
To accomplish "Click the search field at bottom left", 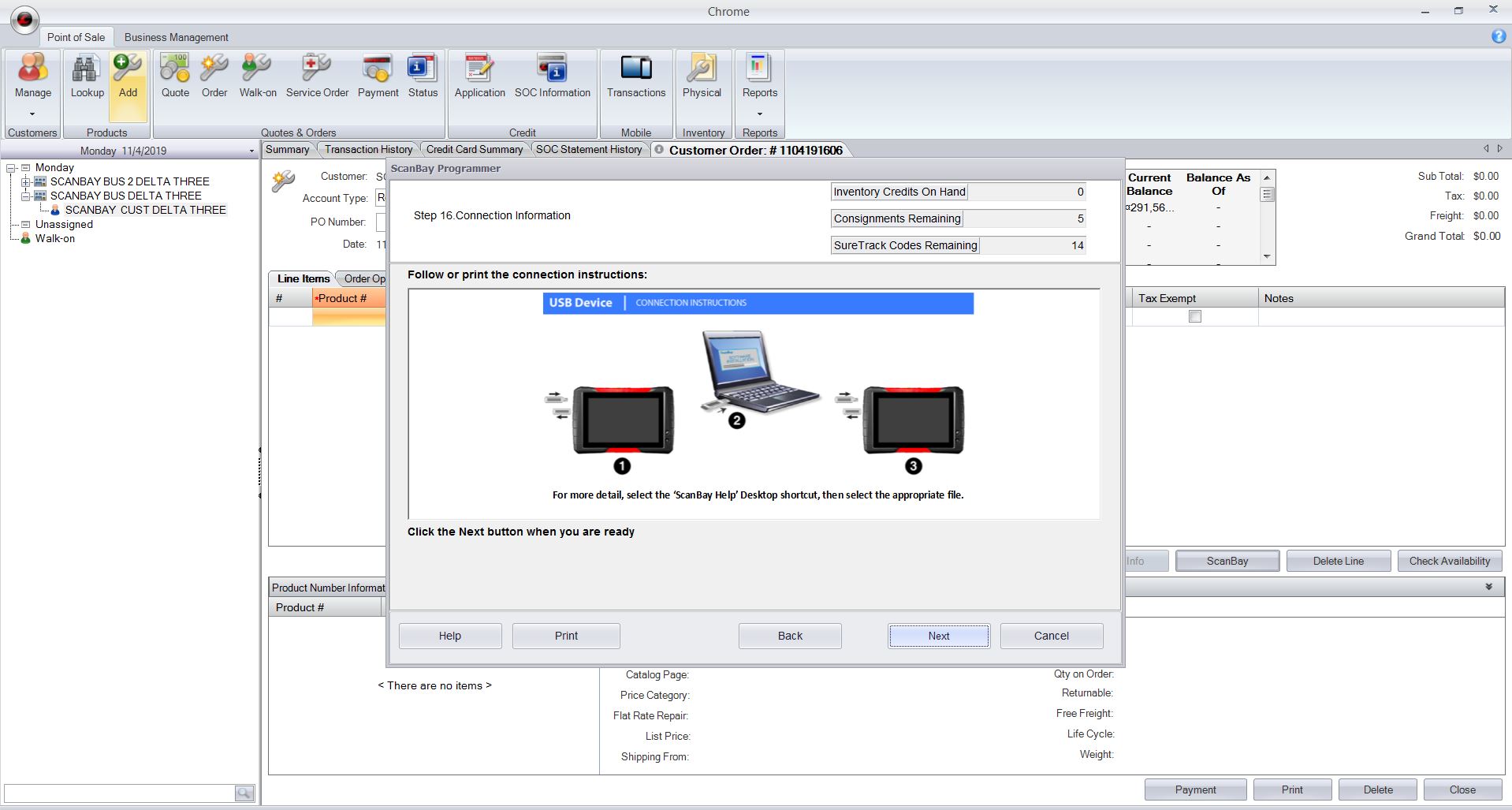I will point(120,793).
